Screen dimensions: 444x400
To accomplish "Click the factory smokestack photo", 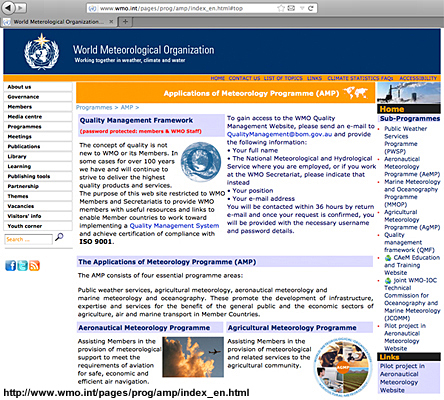I will (x=409, y=93).
